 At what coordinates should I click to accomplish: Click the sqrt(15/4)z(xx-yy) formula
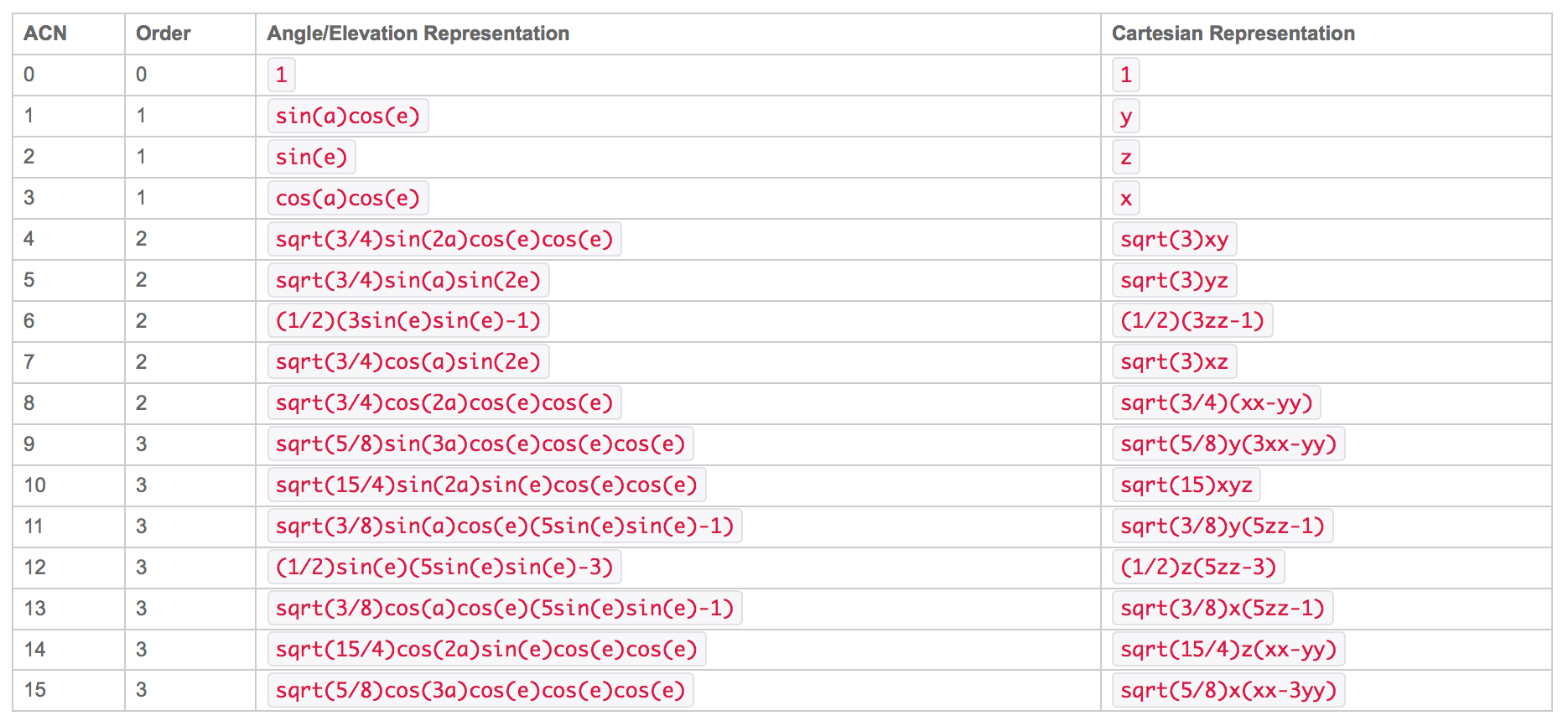[x=1228, y=649]
